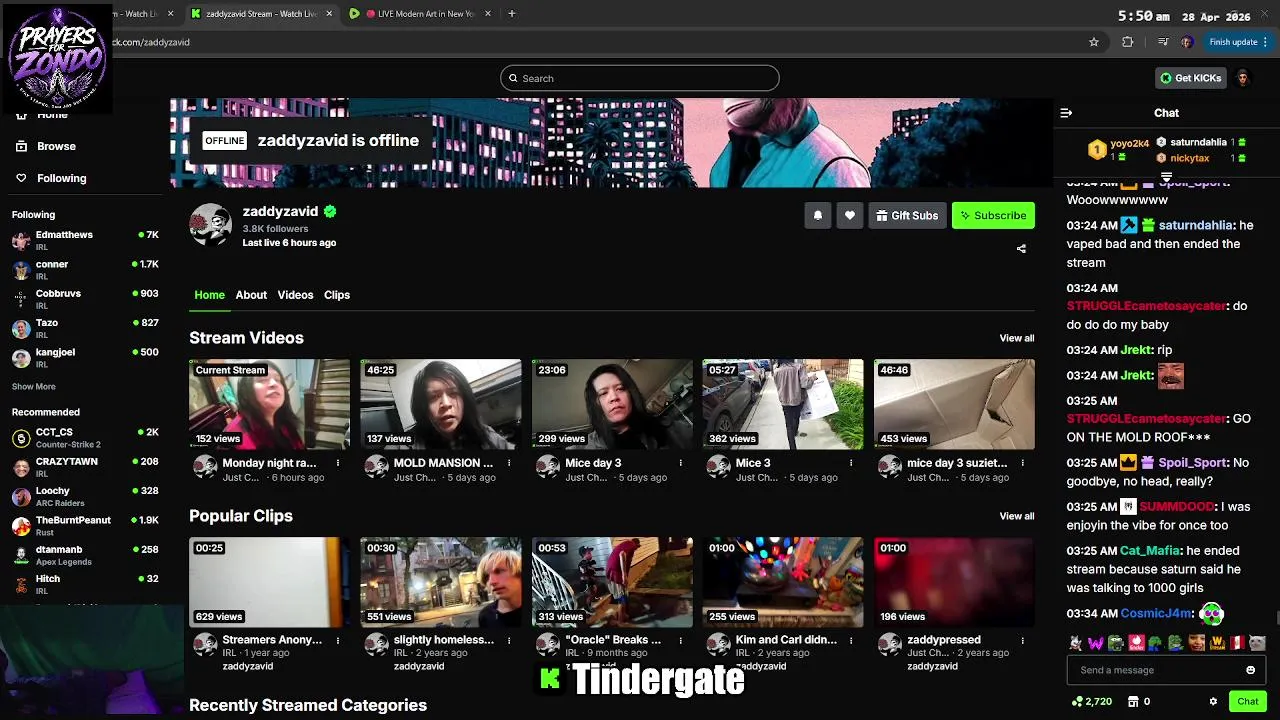
Task: Open chat settings gear icon
Action: point(1213,701)
